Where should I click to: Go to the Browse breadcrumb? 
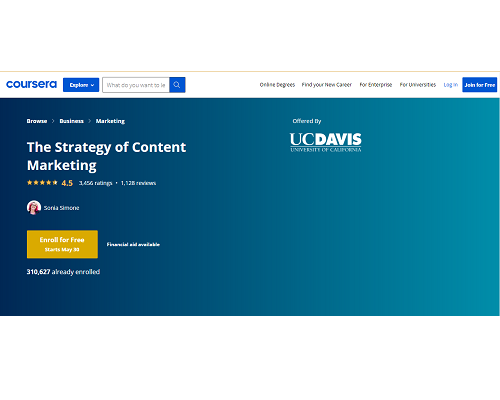pyautogui.click(x=37, y=121)
